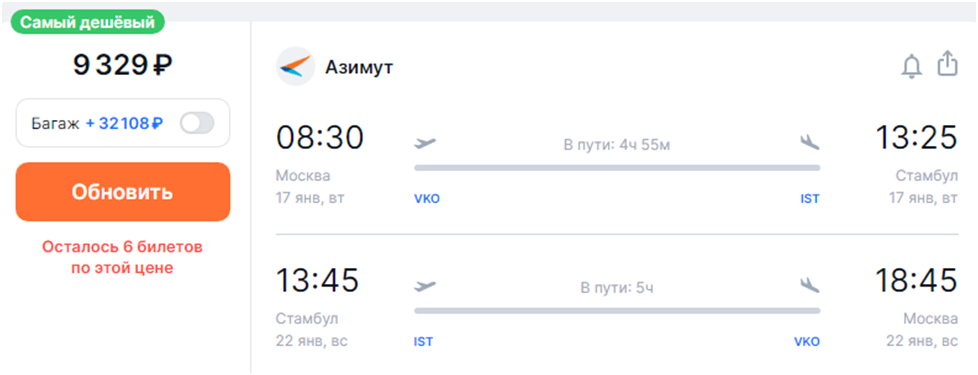Click the outbound landing plane icon
This screenshot has width=978, height=375.
810,143
